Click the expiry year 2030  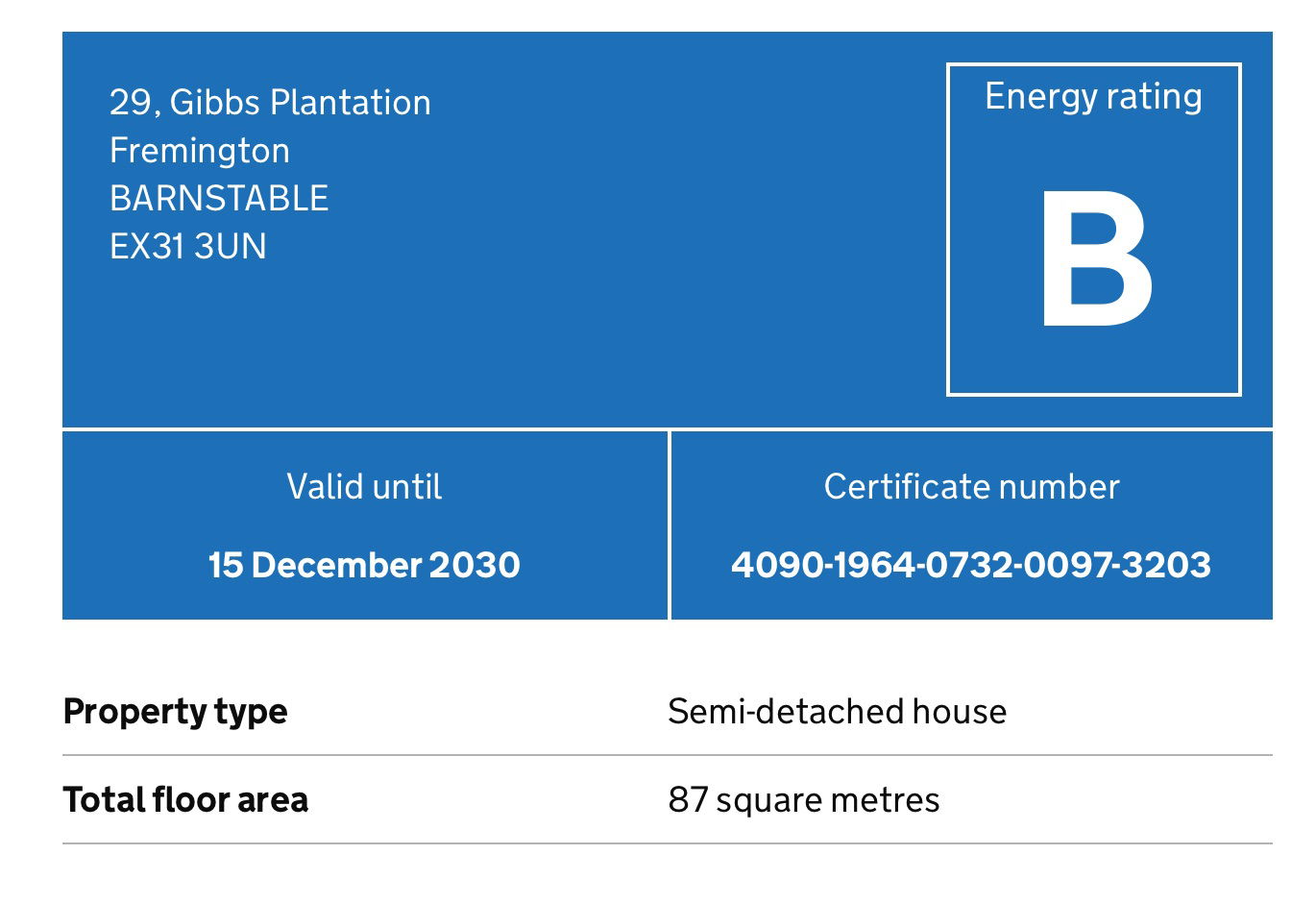(475, 565)
